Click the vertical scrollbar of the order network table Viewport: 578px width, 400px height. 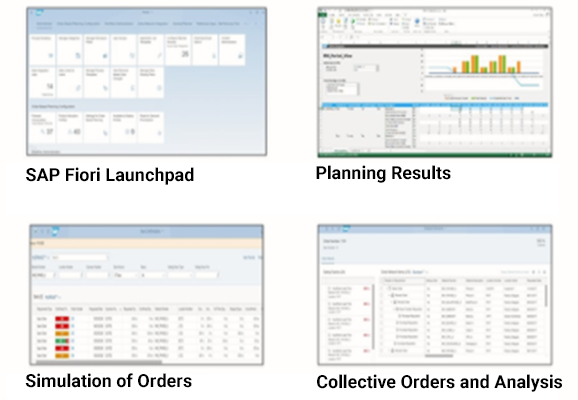point(546,296)
